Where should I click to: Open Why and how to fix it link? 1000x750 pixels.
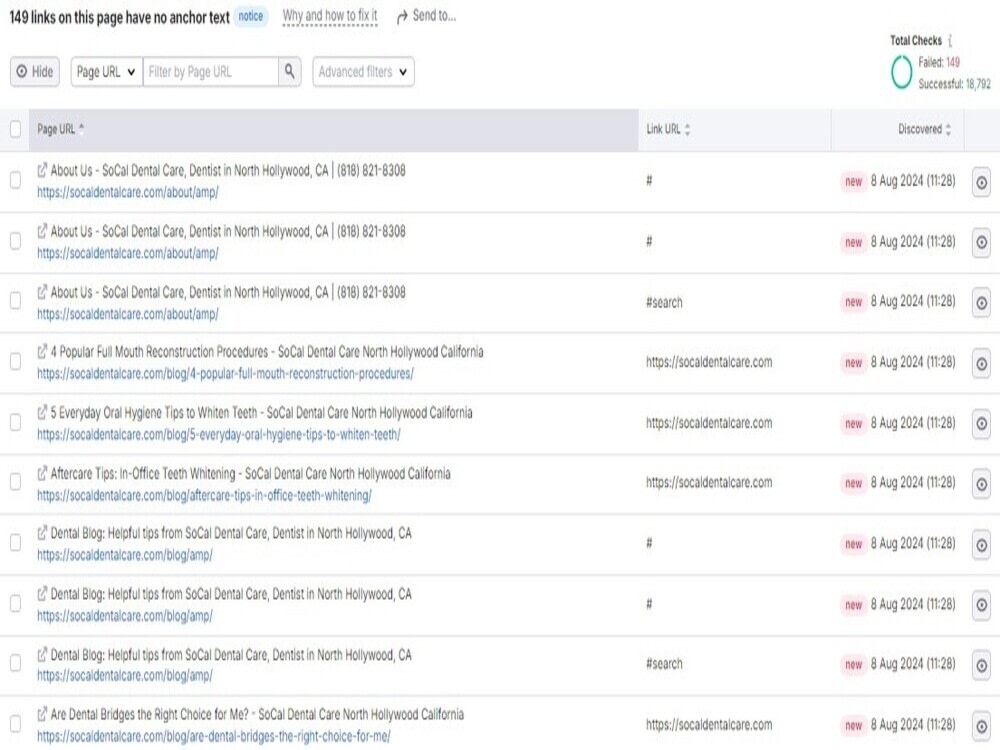(330, 16)
